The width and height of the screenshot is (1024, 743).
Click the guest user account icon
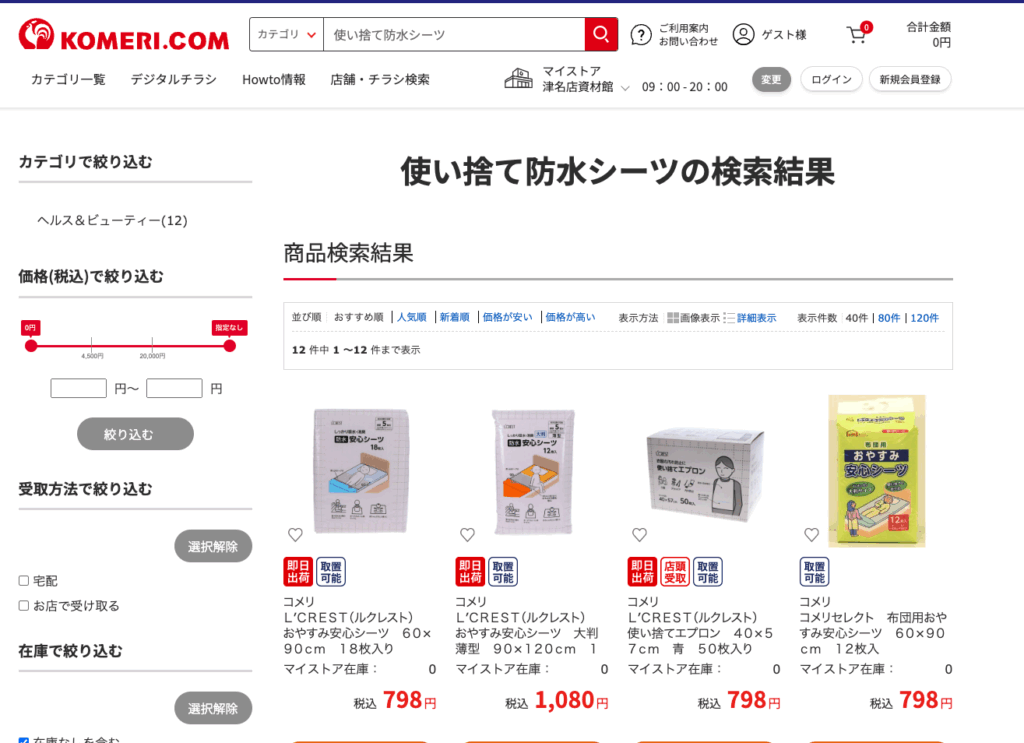[x=743, y=35]
